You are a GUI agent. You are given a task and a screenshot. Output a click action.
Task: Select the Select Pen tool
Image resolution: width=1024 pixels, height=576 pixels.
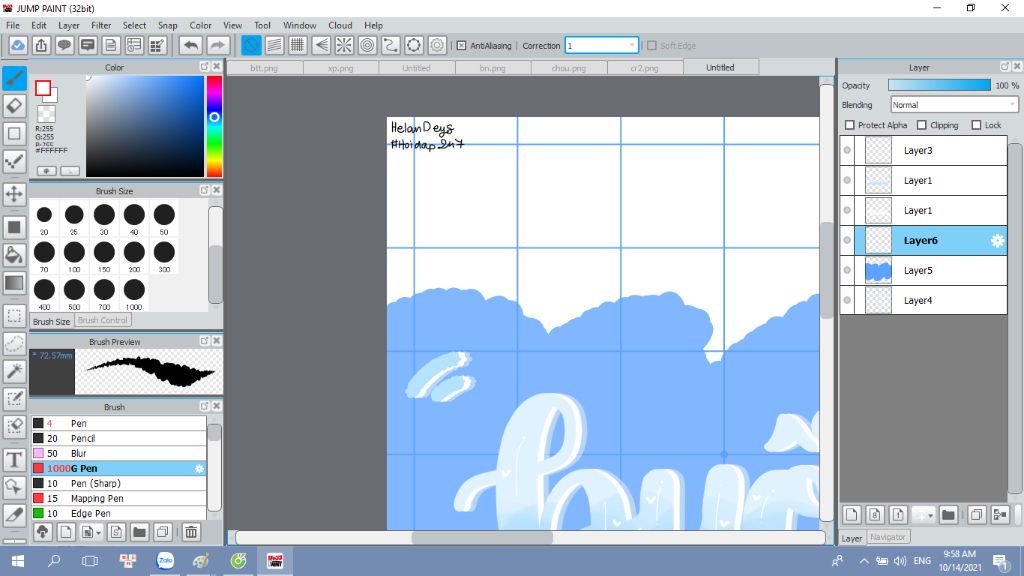[14, 399]
